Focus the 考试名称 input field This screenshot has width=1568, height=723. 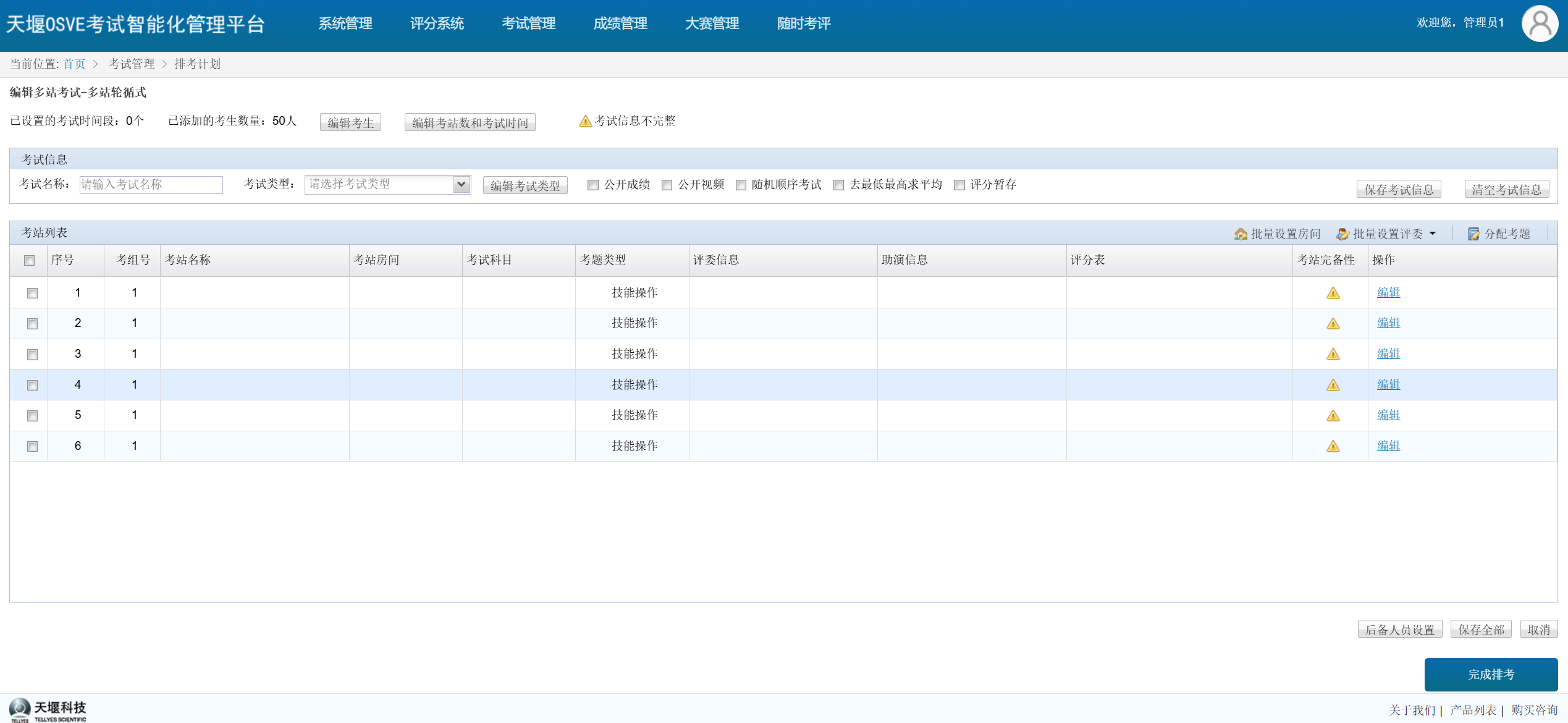point(151,185)
